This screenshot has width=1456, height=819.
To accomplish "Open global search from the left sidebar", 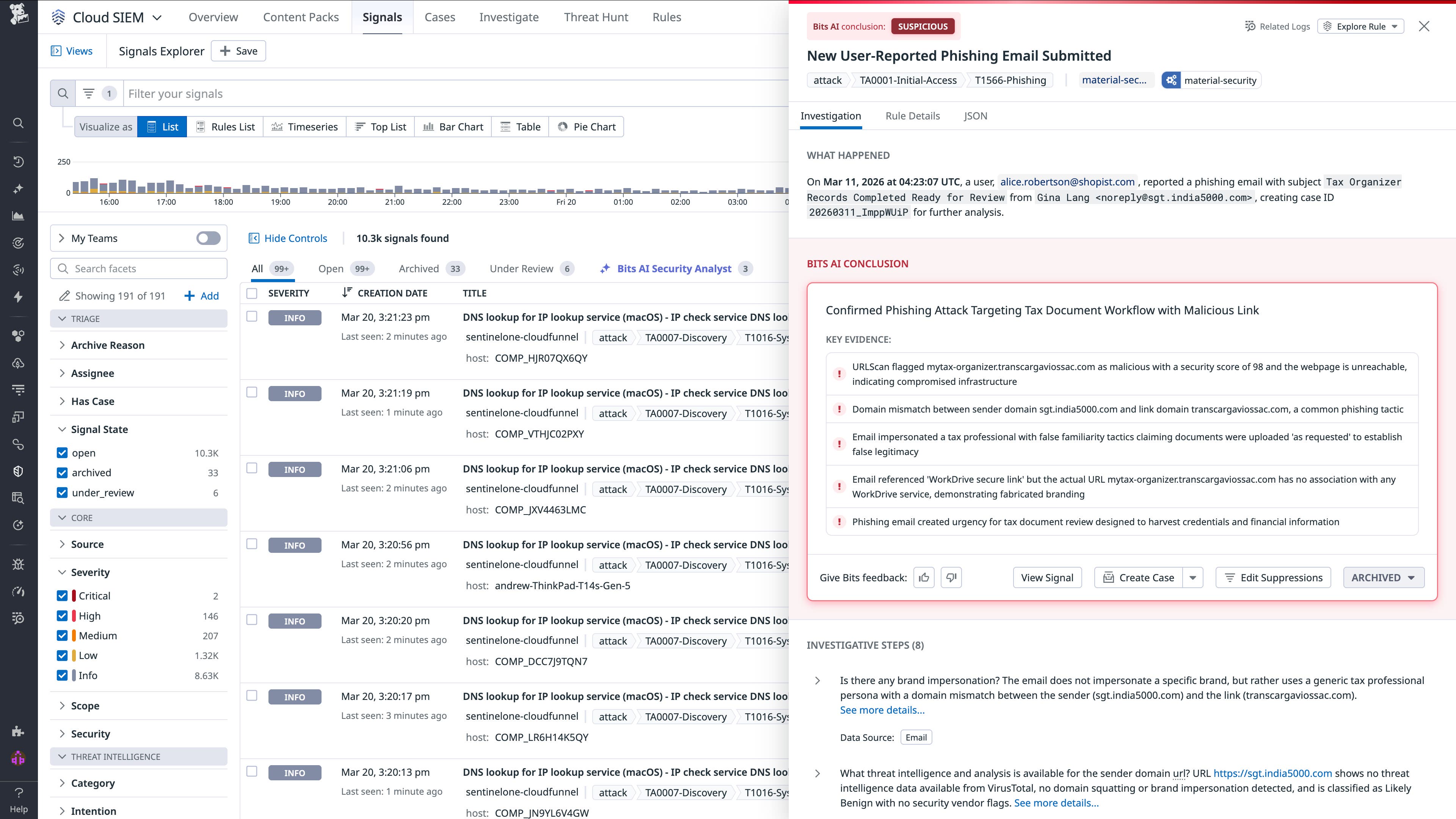I will [18, 122].
